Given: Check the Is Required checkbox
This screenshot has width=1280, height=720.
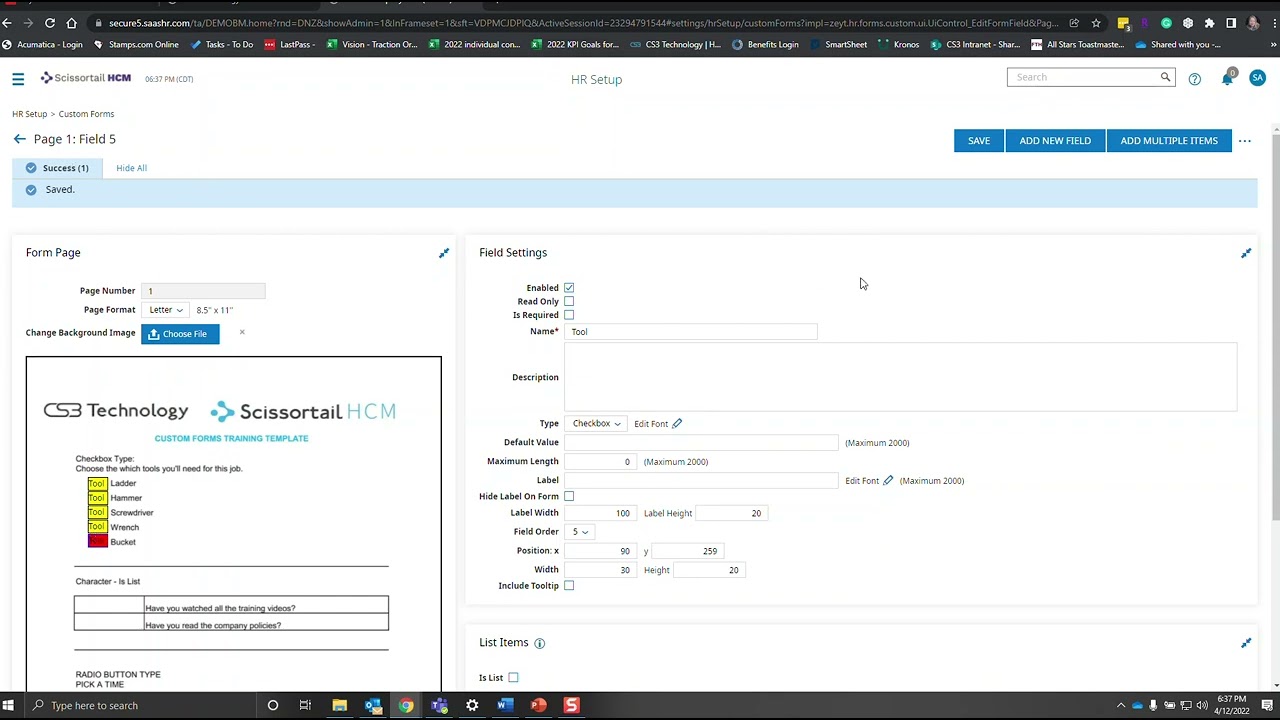Looking at the screenshot, I should [x=569, y=315].
